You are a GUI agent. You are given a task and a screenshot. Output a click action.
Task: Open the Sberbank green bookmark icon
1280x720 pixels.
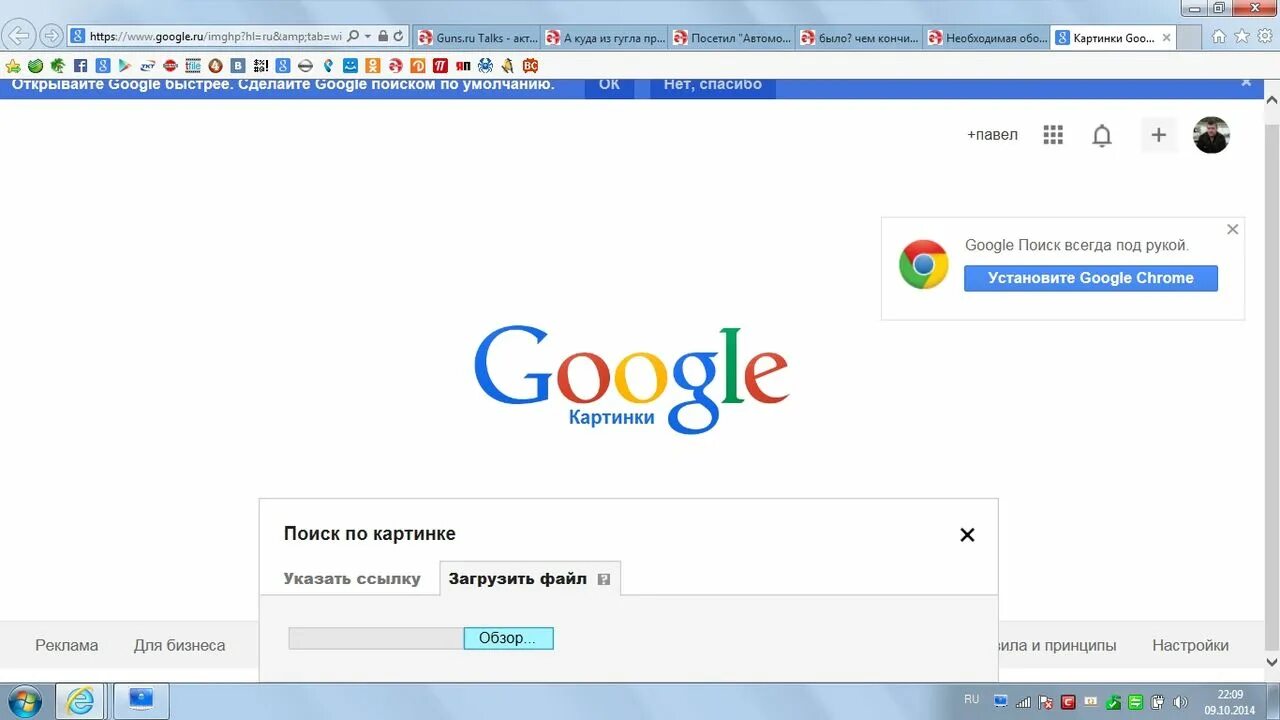[x=35, y=66]
